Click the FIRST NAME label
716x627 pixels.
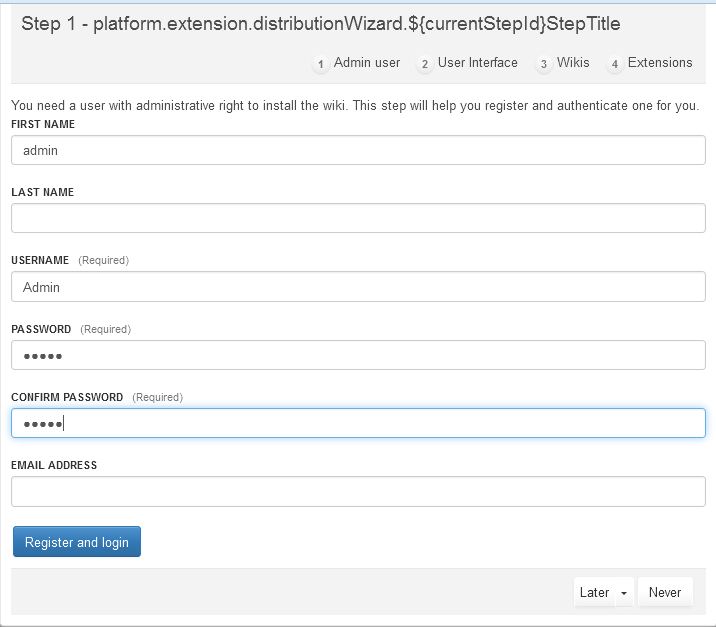[x=43, y=124]
